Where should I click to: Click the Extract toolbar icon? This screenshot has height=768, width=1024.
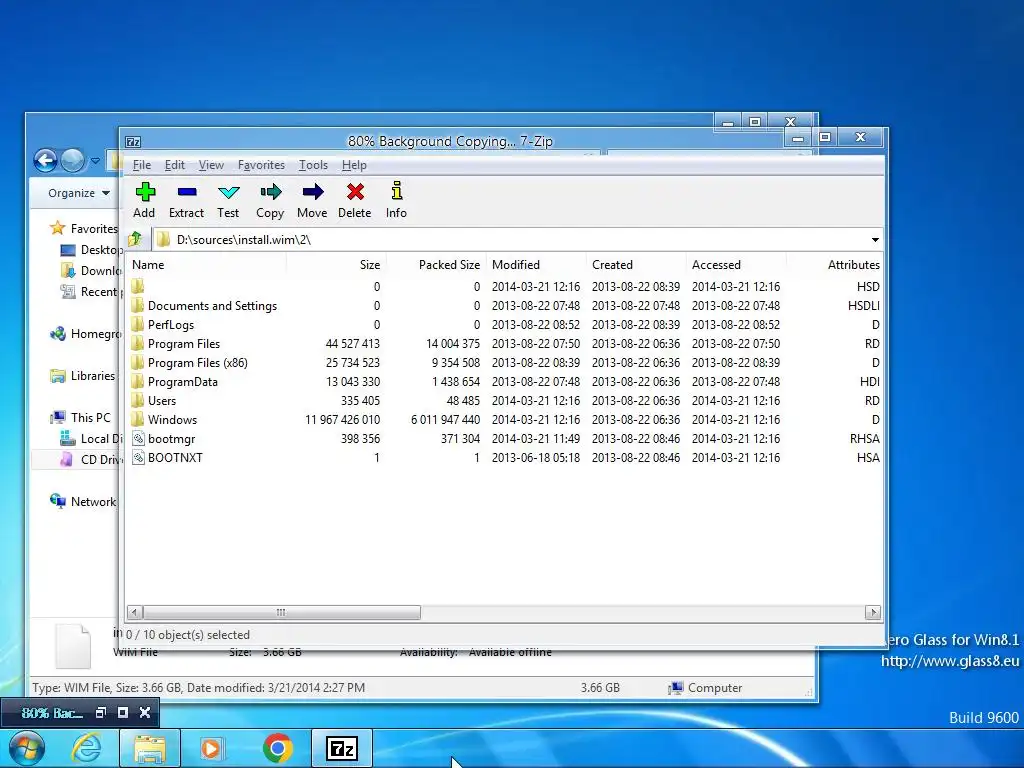[x=187, y=191]
